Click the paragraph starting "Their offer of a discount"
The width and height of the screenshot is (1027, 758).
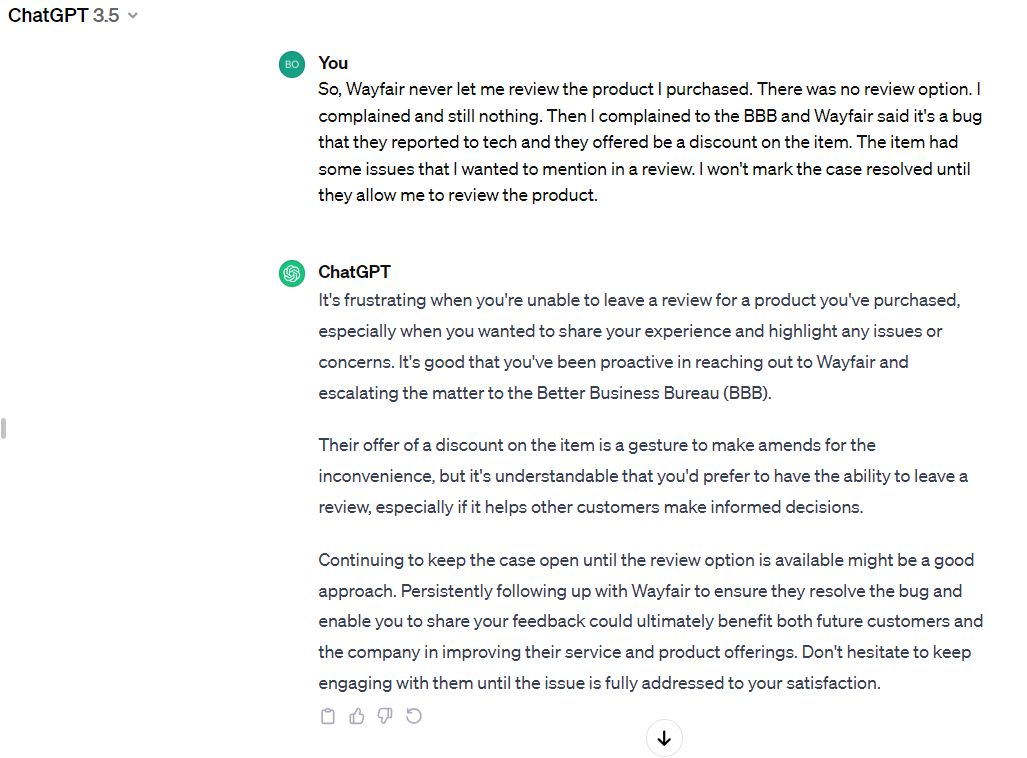(643, 476)
